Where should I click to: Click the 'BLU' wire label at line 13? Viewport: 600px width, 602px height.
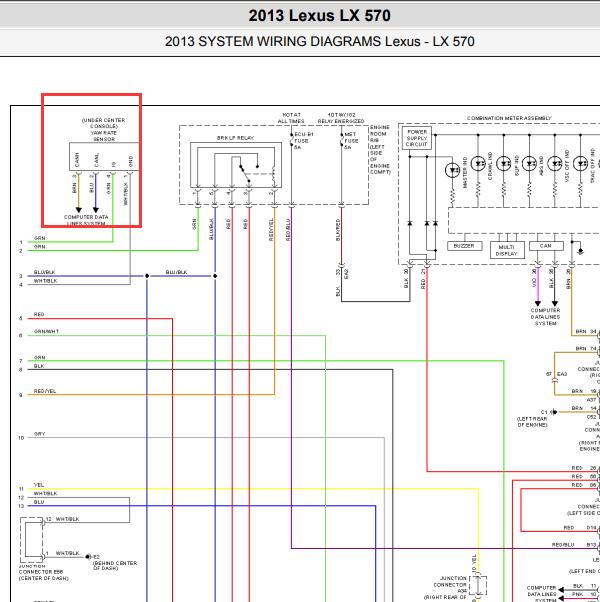tap(39, 502)
